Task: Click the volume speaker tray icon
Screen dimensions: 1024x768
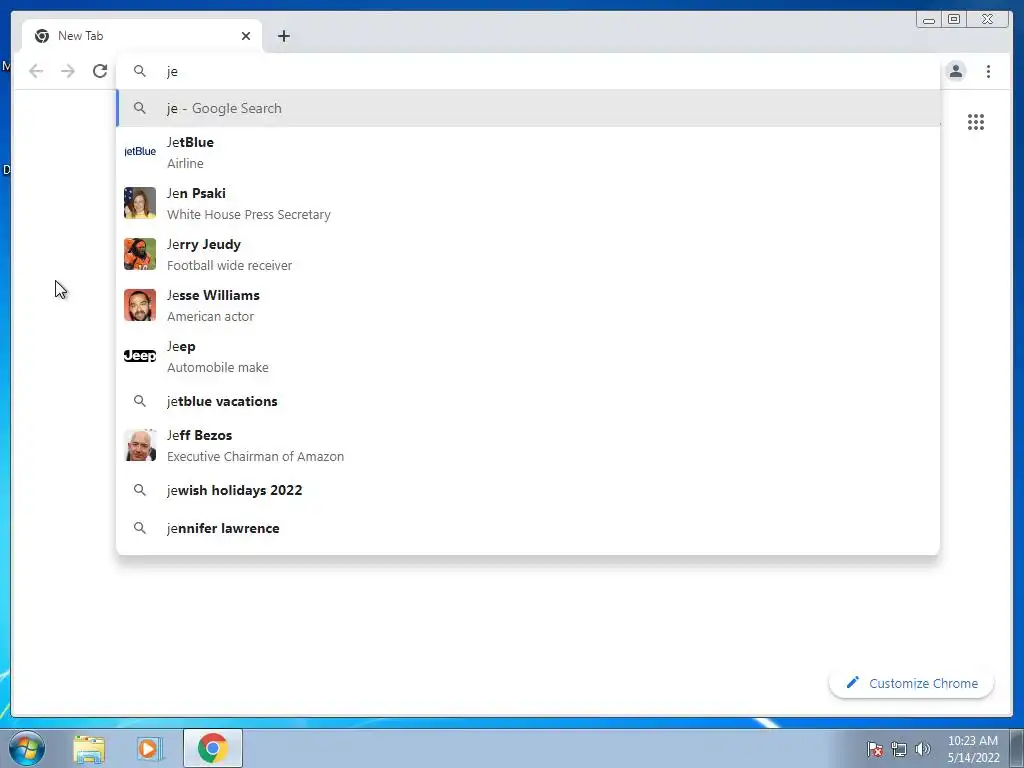Action: click(923, 749)
